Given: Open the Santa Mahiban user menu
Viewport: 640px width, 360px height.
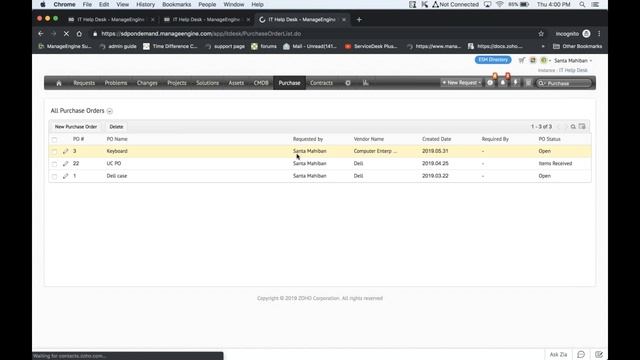Looking at the screenshot, I should point(573,60).
